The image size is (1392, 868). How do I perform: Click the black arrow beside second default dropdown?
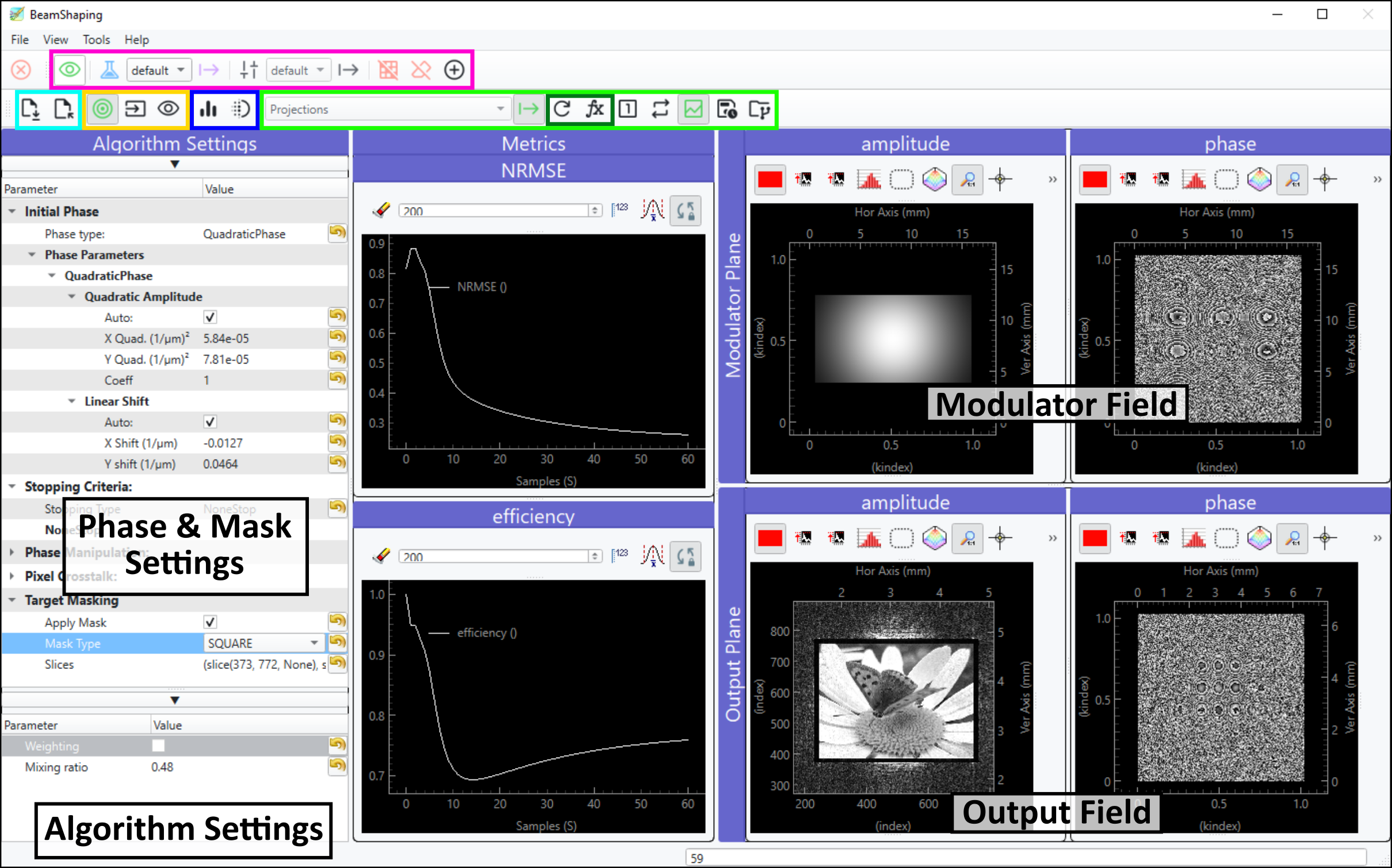pyautogui.click(x=348, y=70)
